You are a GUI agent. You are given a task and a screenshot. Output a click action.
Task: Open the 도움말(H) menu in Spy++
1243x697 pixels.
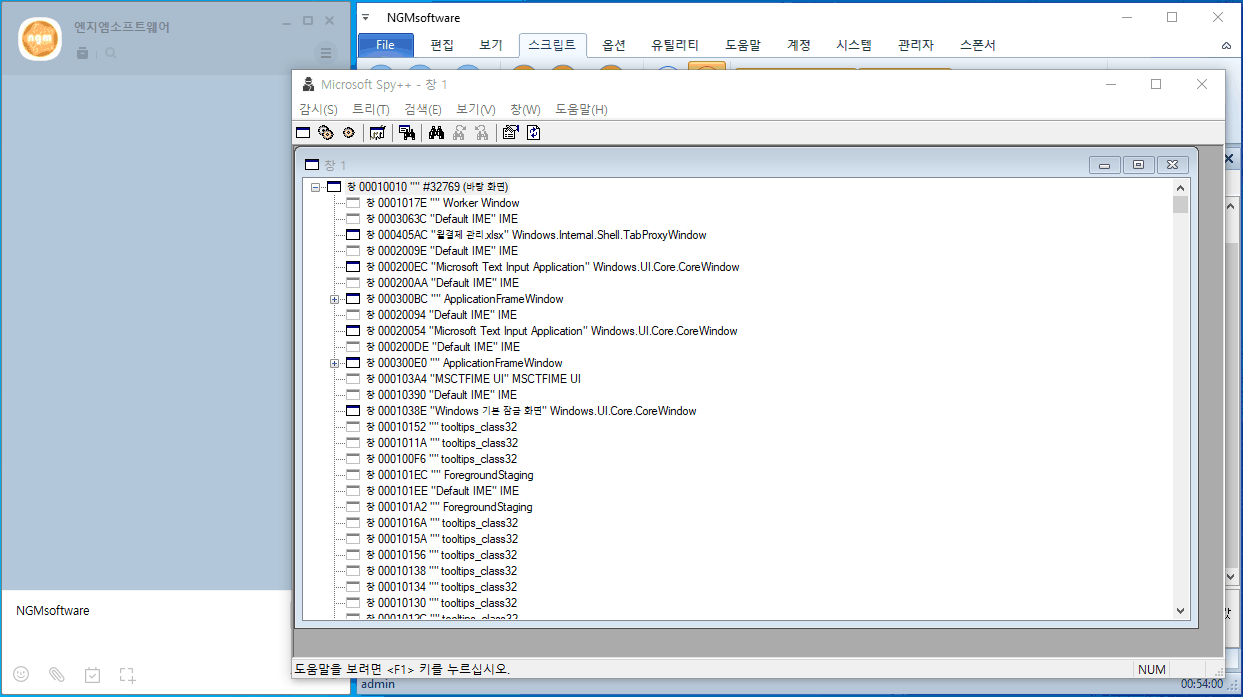(x=581, y=109)
